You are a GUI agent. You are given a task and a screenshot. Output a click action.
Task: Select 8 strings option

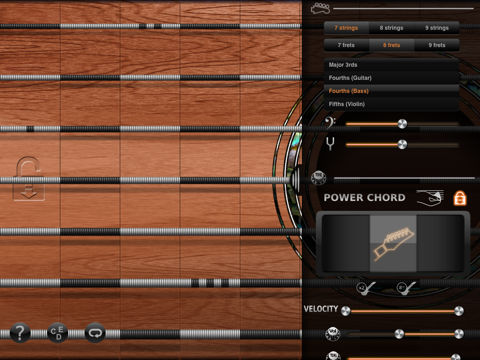[391, 28]
